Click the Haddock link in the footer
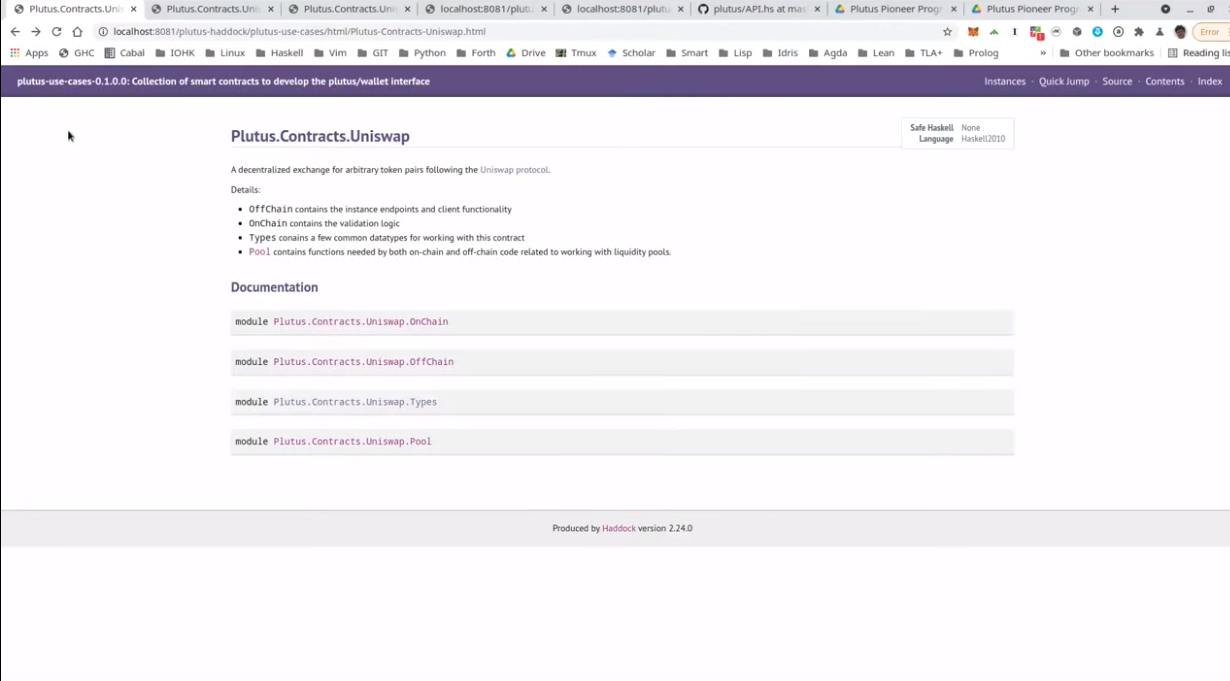Image resolution: width=1230 pixels, height=681 pixels. pyautogui.click(x=618, y=528)
